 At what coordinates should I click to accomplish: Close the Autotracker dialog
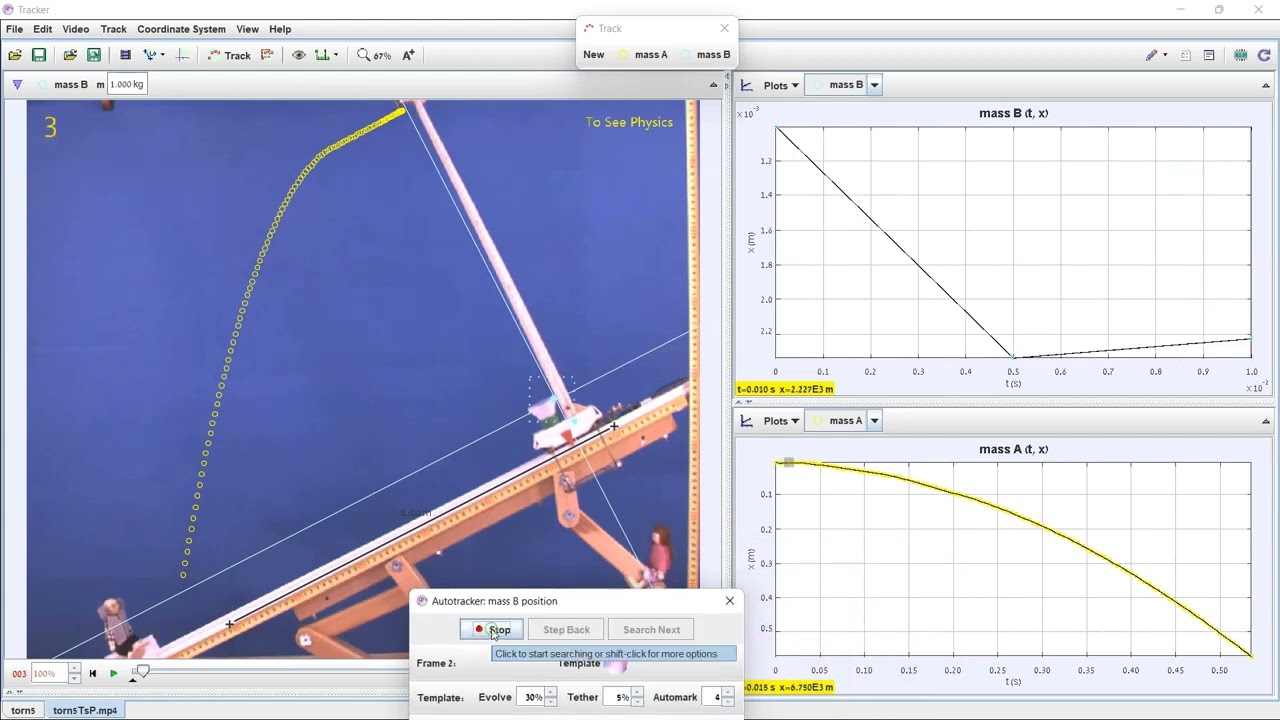[x=730, y=601]
